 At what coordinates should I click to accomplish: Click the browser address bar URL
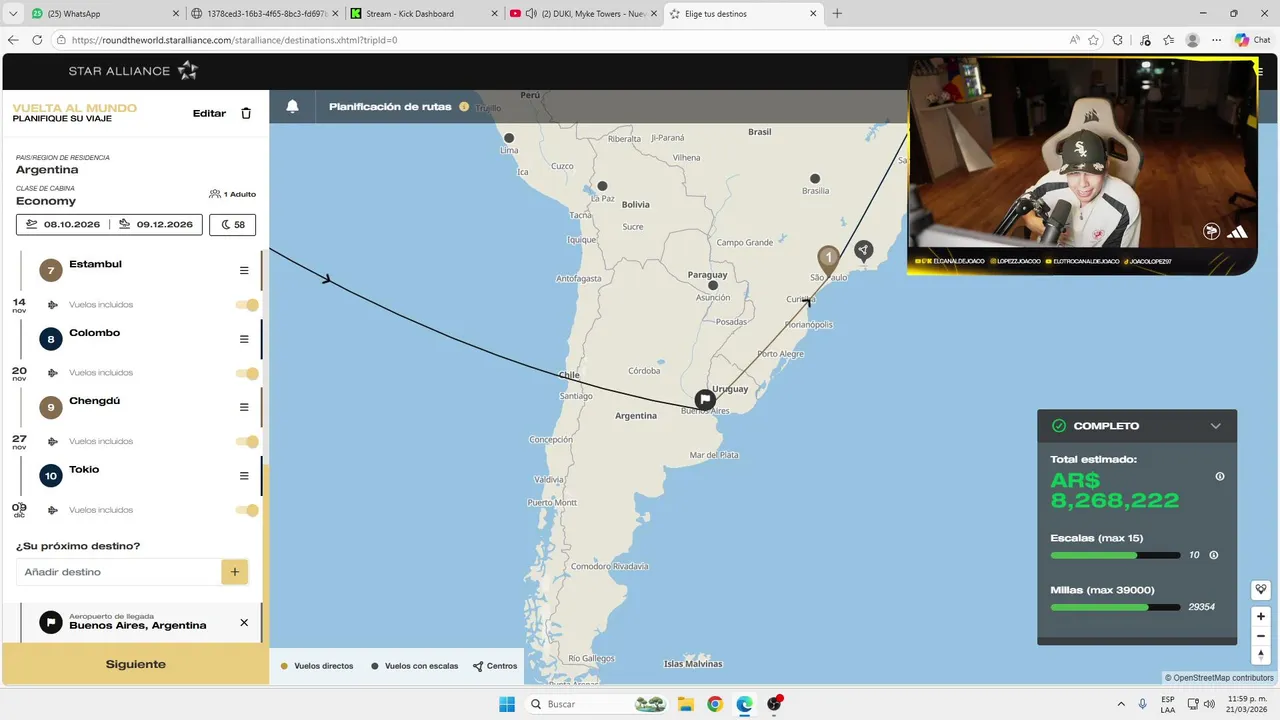tap(235, 40)
